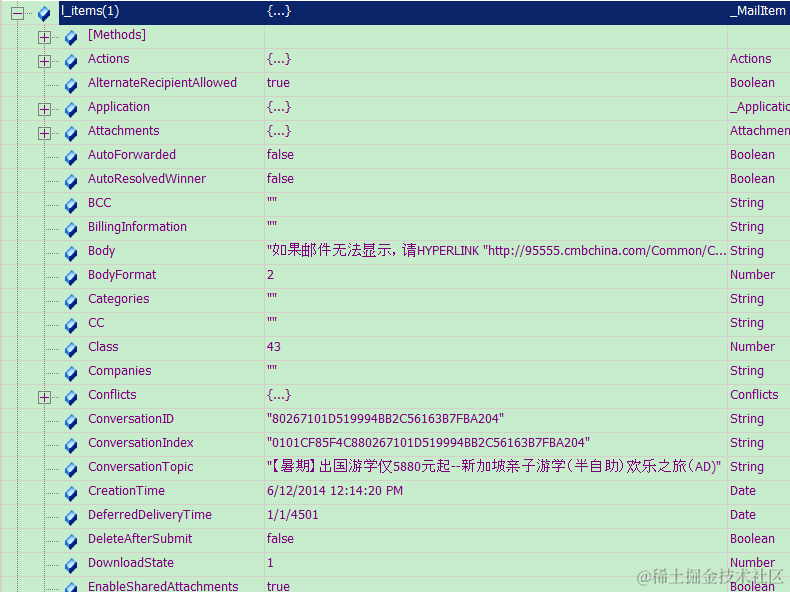Expand the [Methods] node
790x592 pixels.
(44, 37)
